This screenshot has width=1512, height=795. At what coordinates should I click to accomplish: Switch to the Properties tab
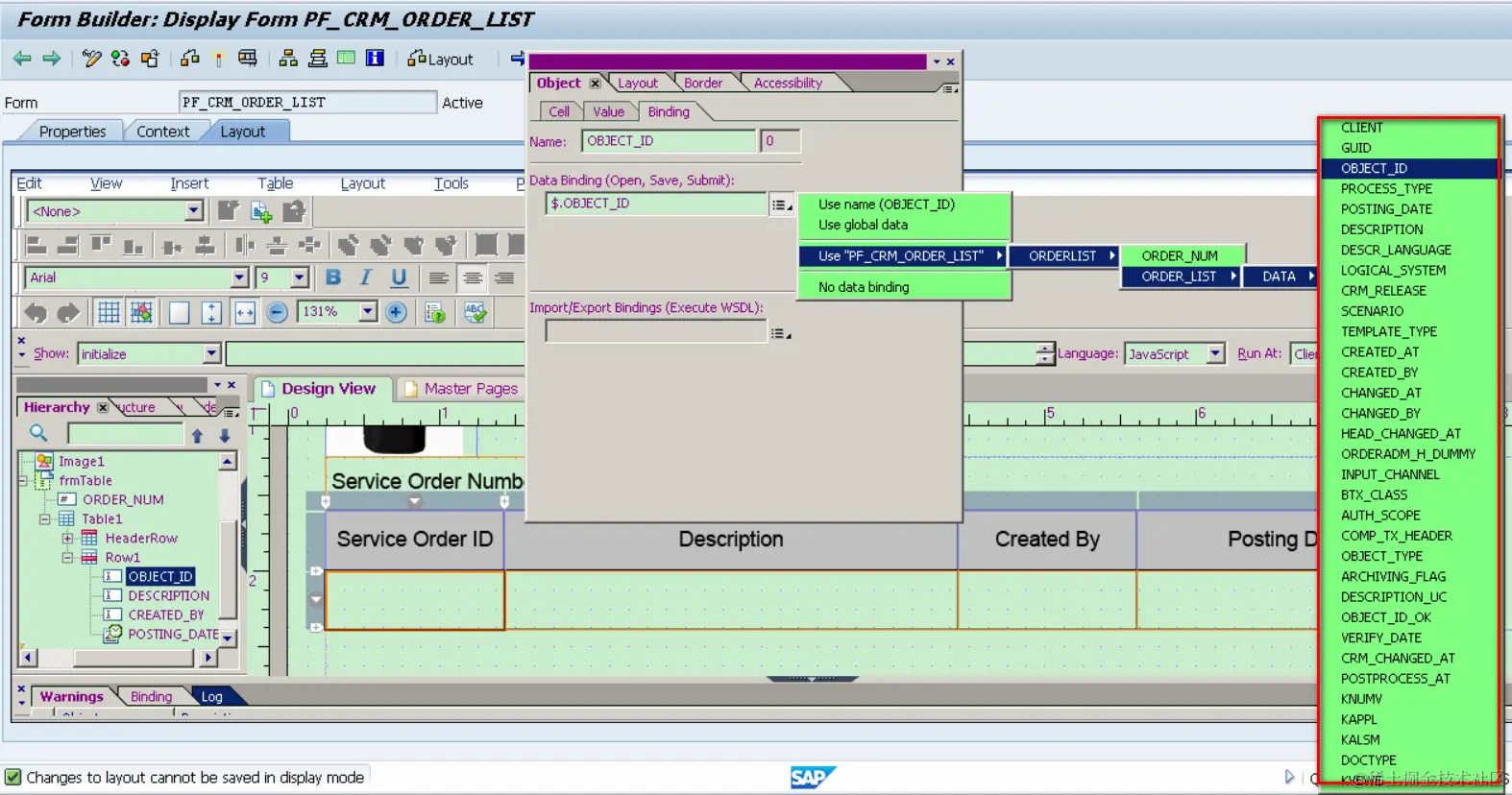coord(72,132)
